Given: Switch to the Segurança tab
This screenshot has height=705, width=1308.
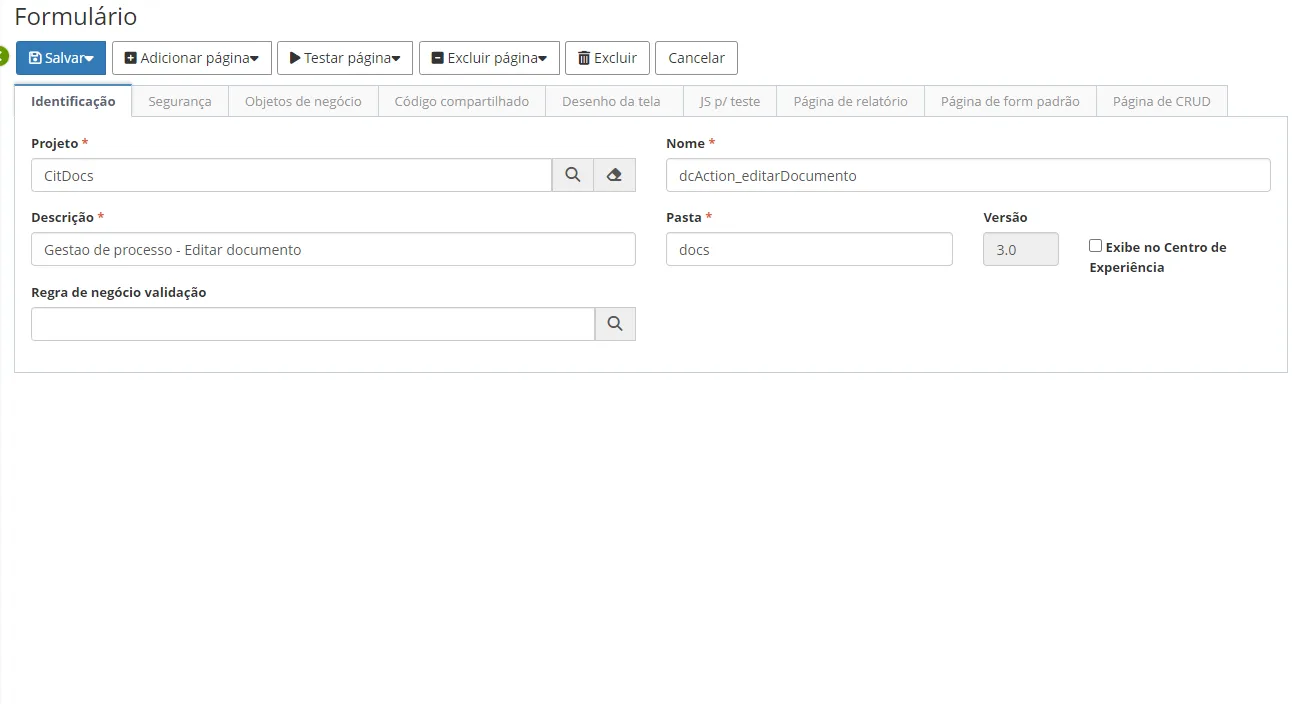Looking at the screenshot, I should [180, 101].
